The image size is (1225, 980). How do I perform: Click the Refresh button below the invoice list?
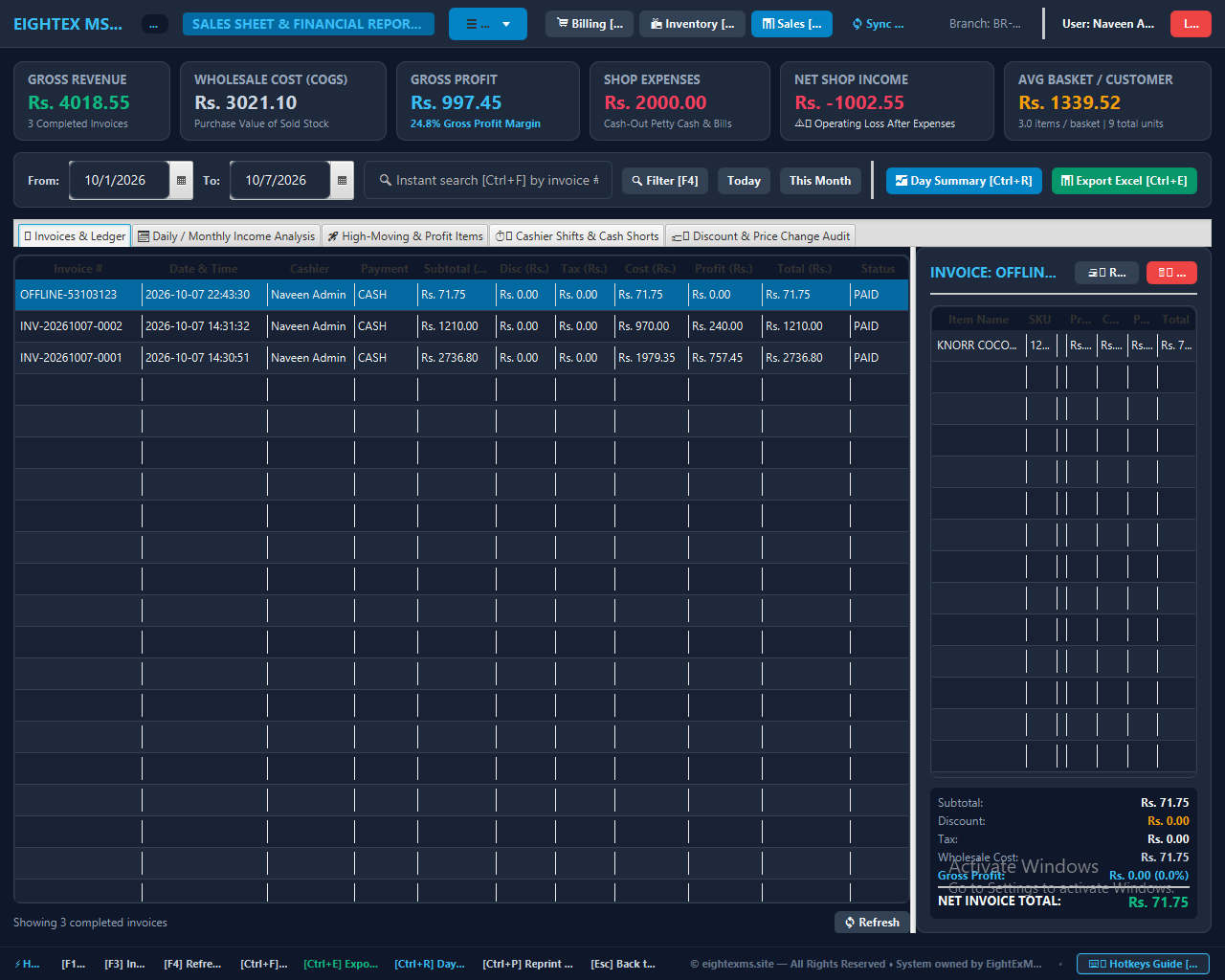point(872,923)
